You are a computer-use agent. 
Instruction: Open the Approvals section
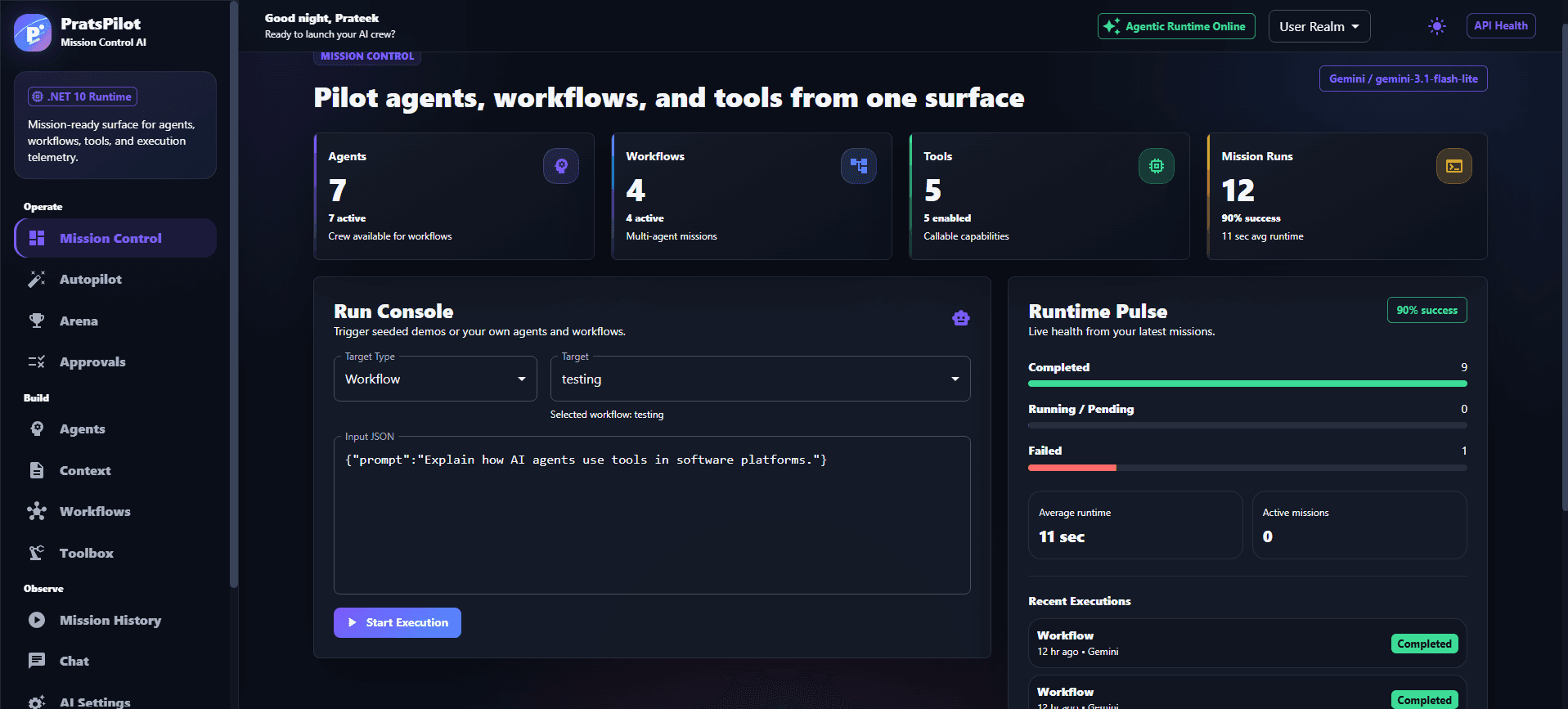[x=115, y=361]
